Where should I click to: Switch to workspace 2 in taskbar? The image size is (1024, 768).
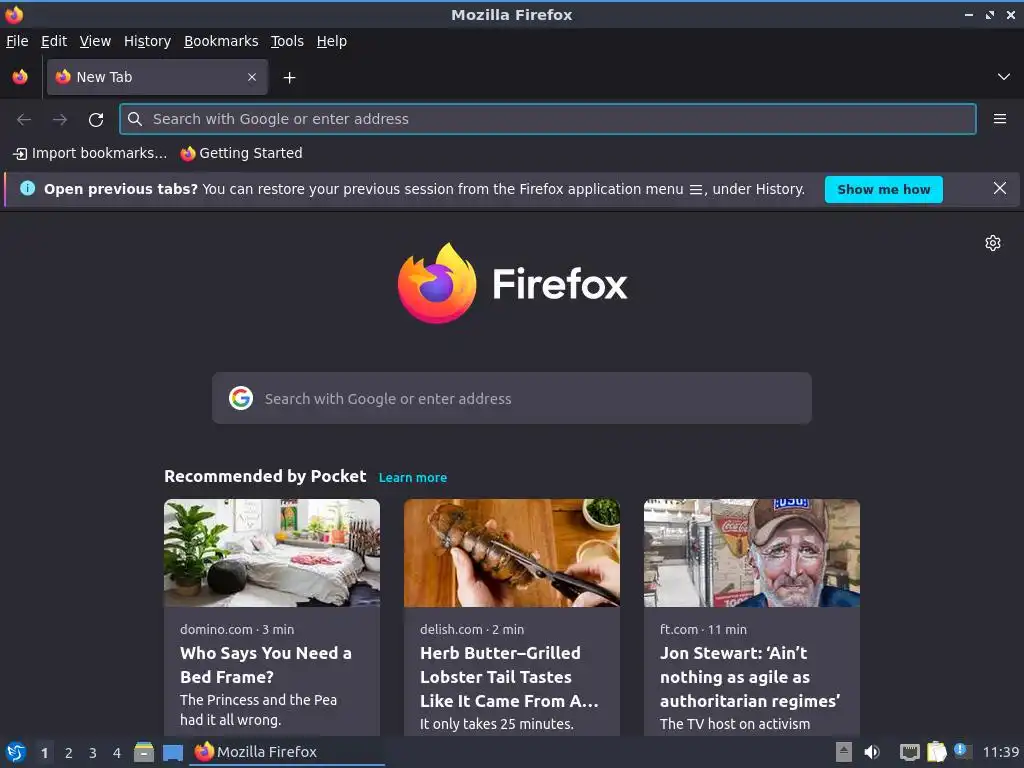[69, 753]
